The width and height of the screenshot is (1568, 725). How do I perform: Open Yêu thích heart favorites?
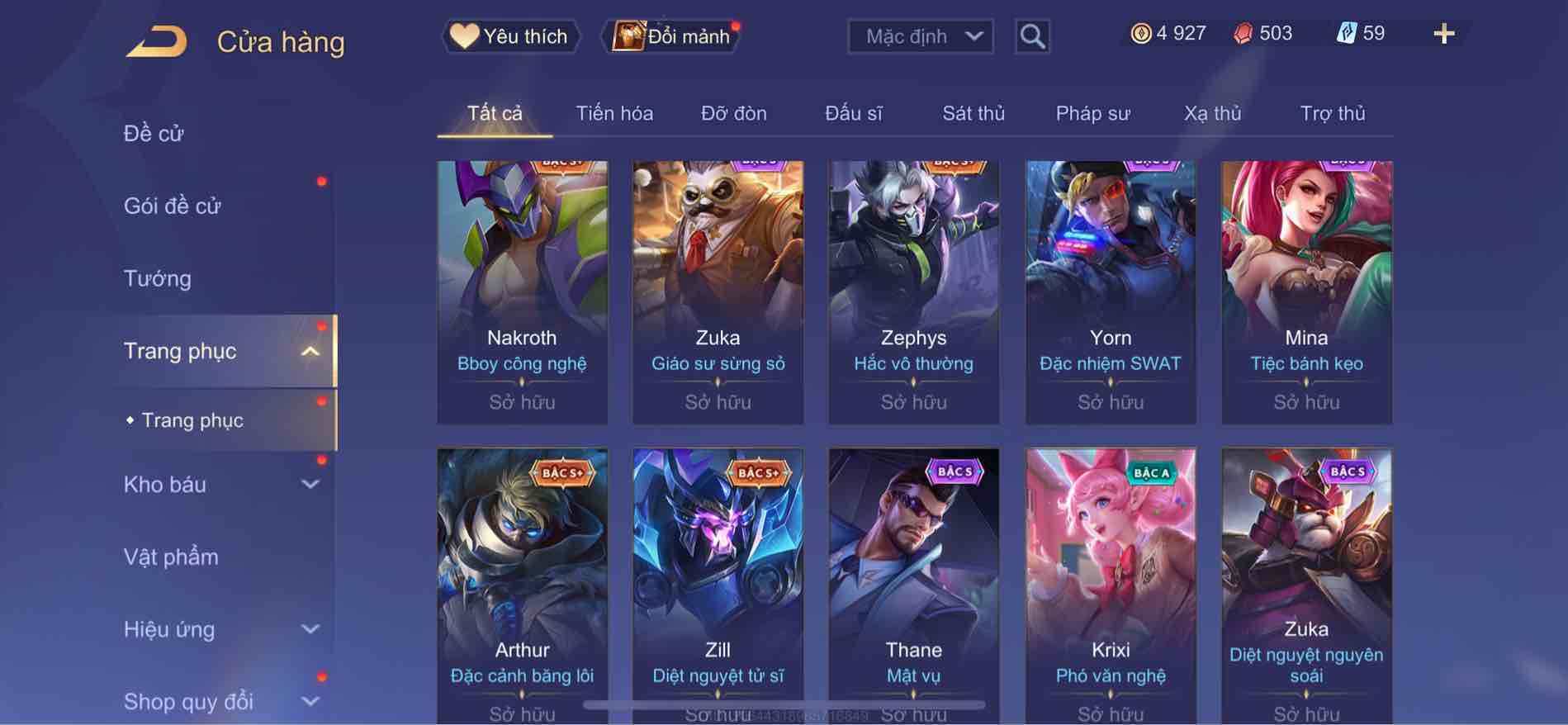click(x=510, y=36)
